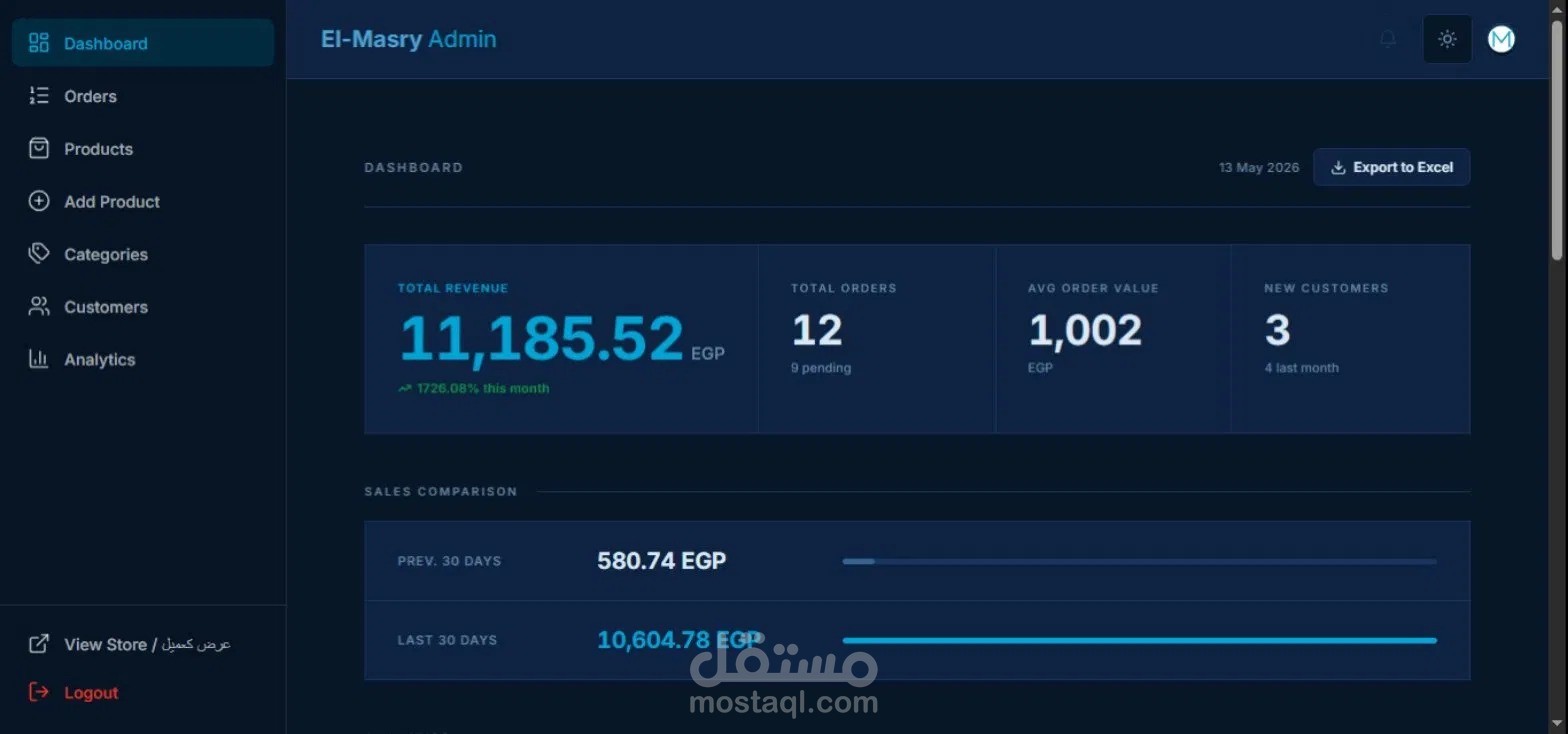
Task: Go to the Orders page
Action: [x=143, y=96]
